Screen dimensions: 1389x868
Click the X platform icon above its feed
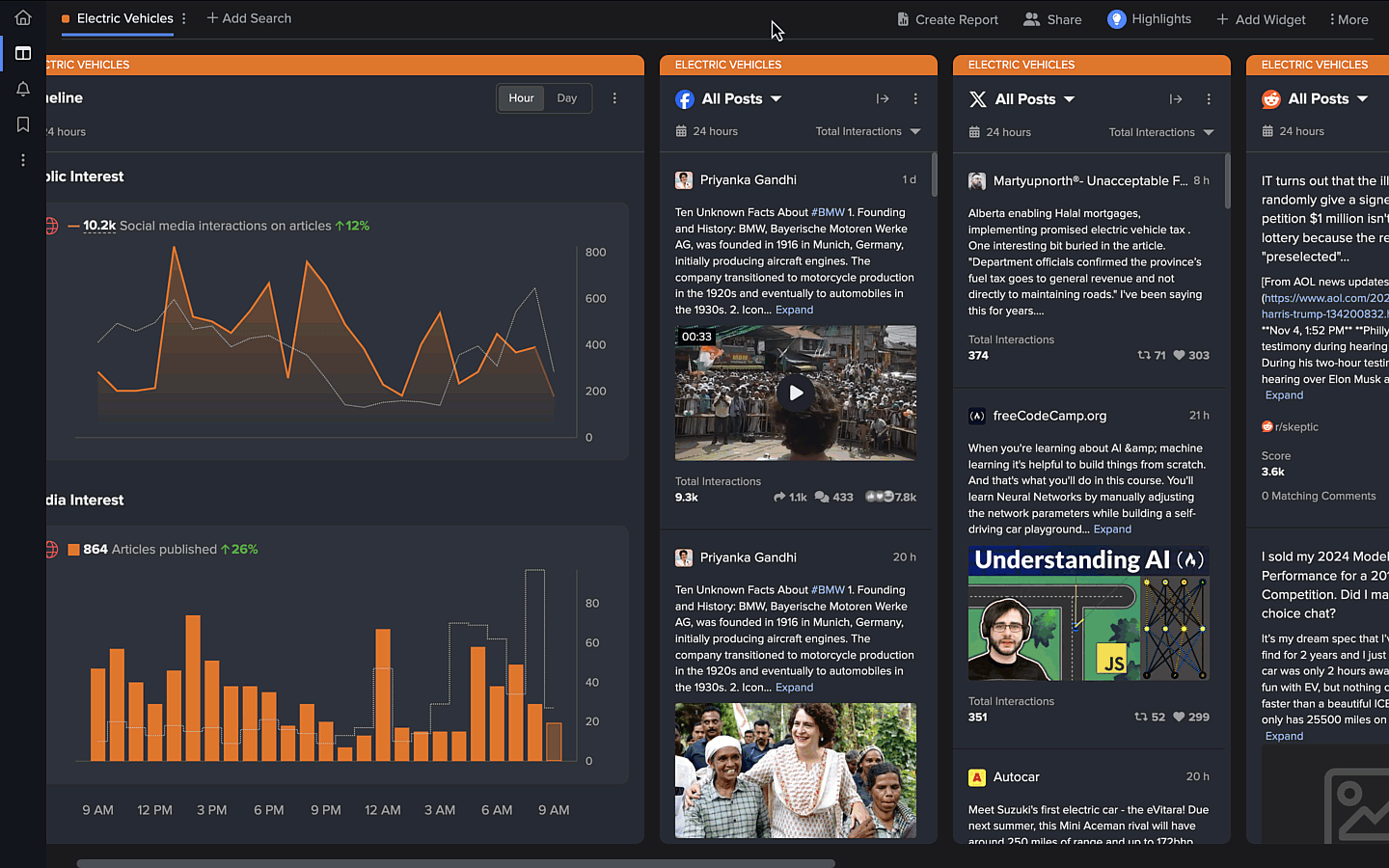pyautogui.click(x=977, y=98)
